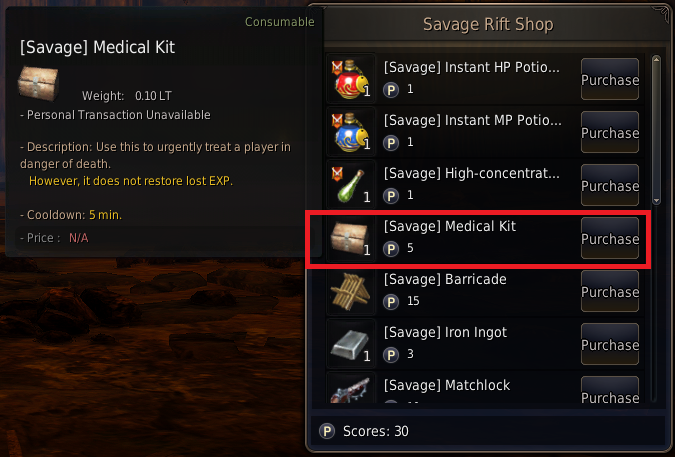Select the wooden Barricade icon
Image resolution: width=675 pixels, height=457 pixels.
tap(351, 290)
